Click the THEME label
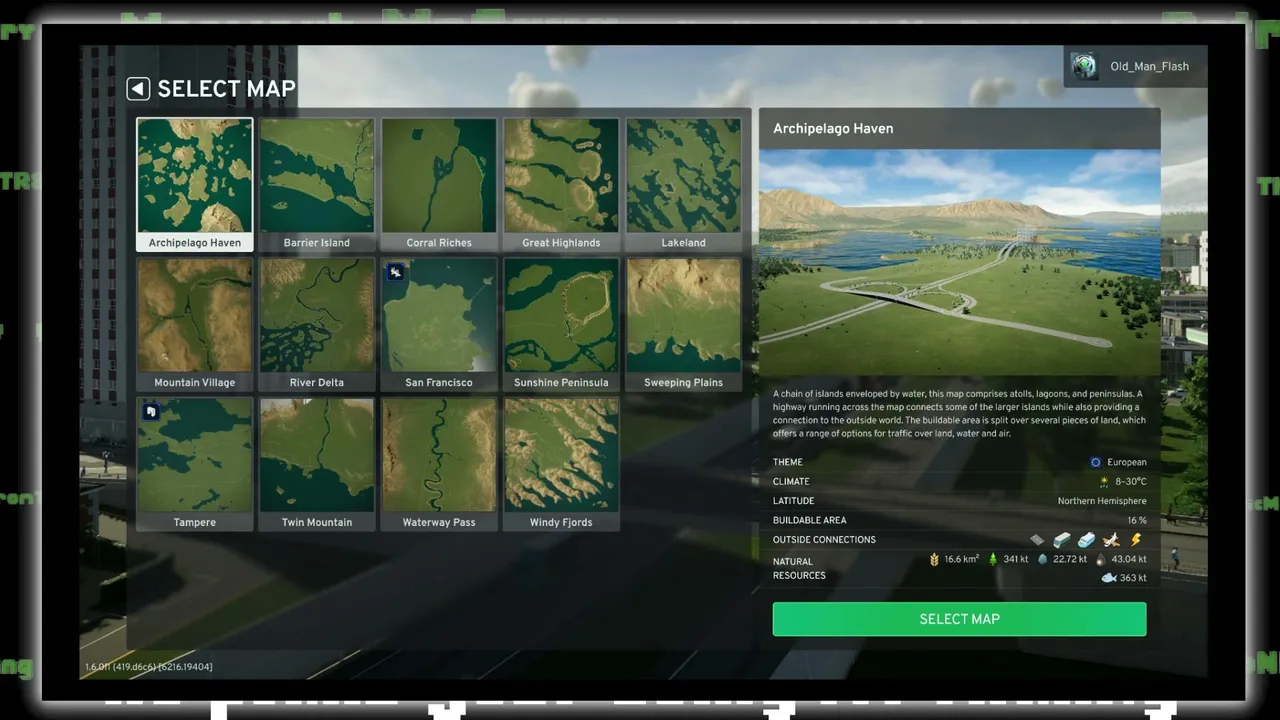Image resolution: width=1280 pixels, height=720 pixels. (x=788, y=462)
